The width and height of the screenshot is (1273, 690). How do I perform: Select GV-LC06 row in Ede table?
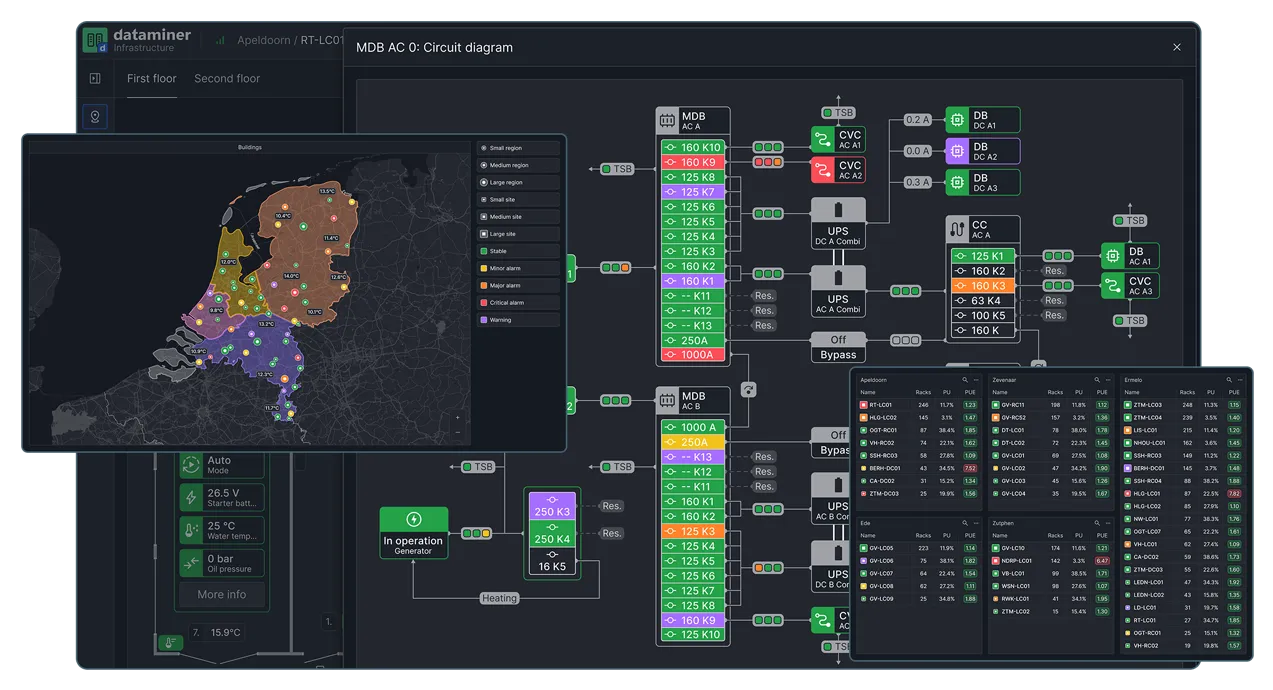point(918,561)
